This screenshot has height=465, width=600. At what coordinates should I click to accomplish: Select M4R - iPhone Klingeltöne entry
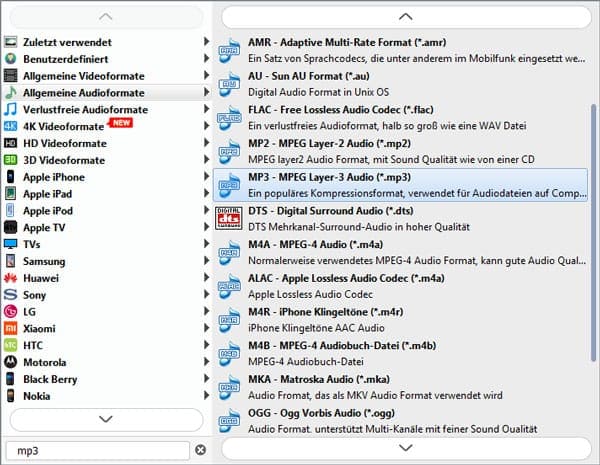click(400, 320)
